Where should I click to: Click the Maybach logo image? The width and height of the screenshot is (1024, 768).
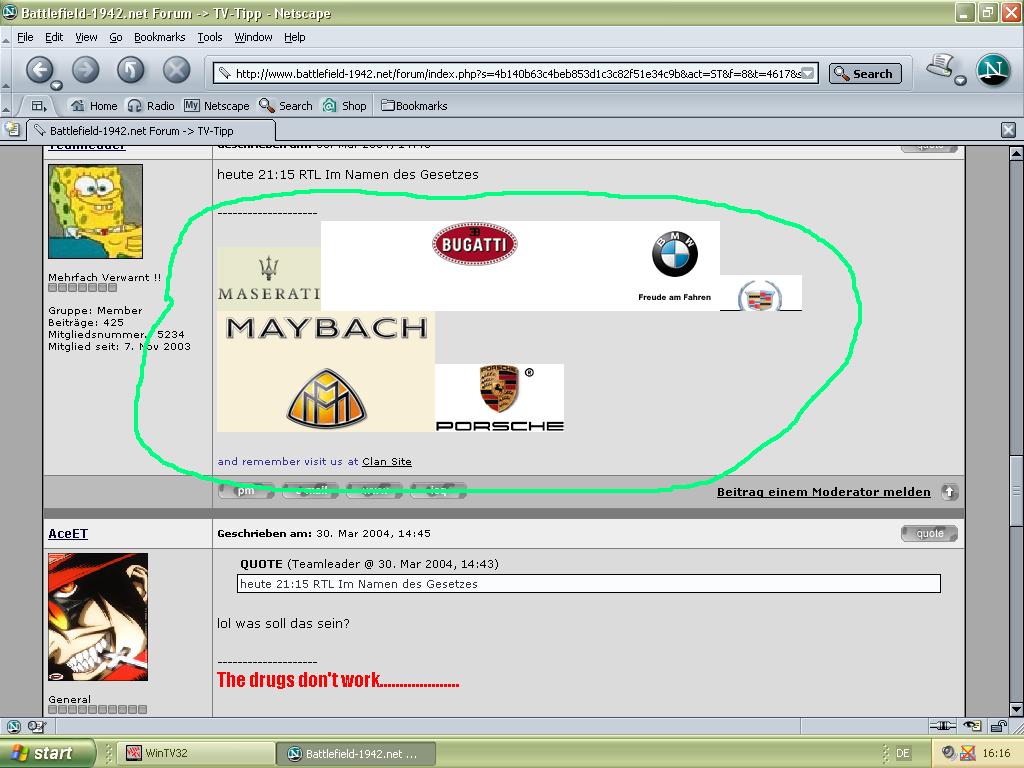tap(326, 372)
